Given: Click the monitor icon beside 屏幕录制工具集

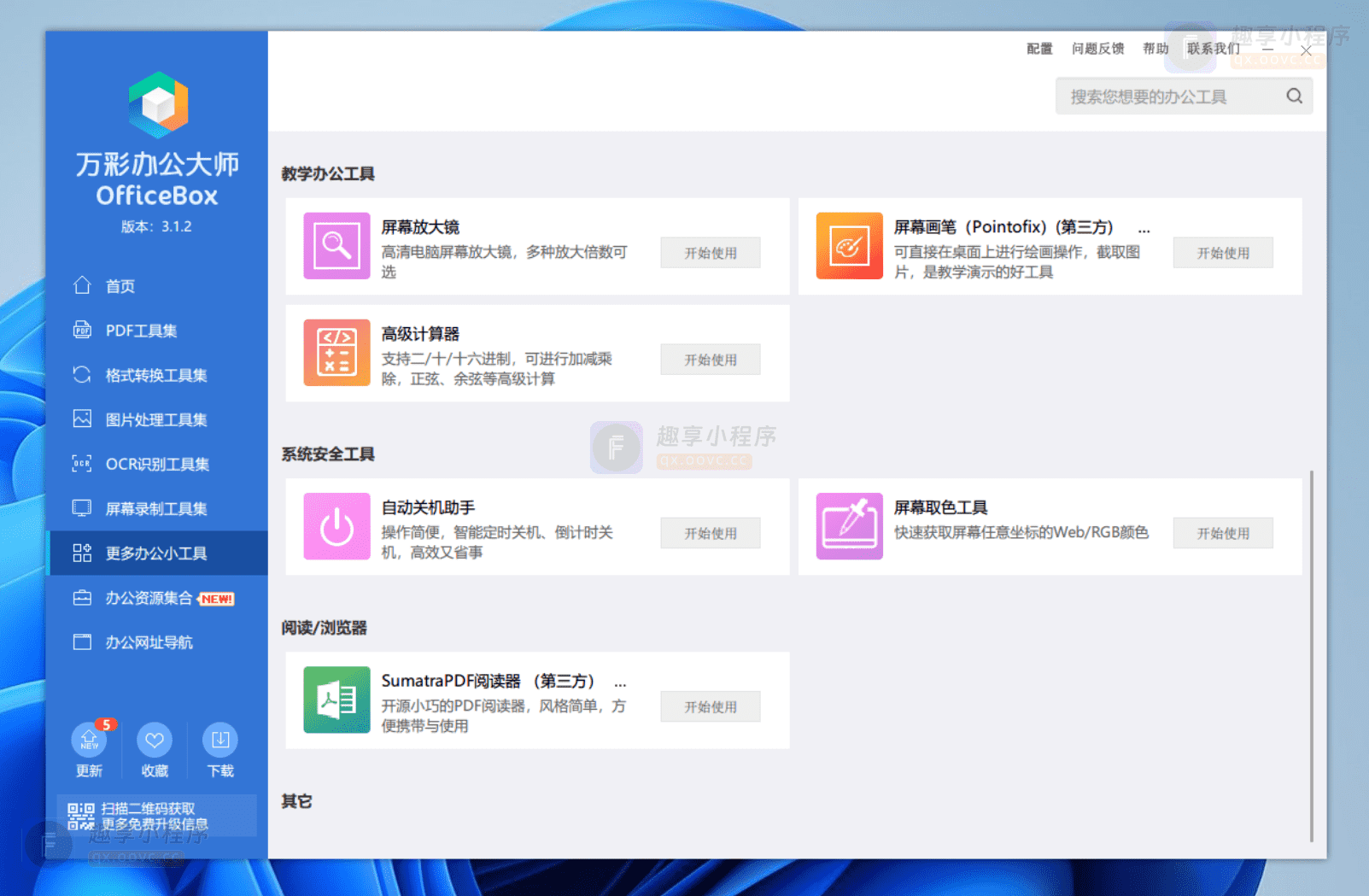Looking at the screenshot, I should (82, 508).
